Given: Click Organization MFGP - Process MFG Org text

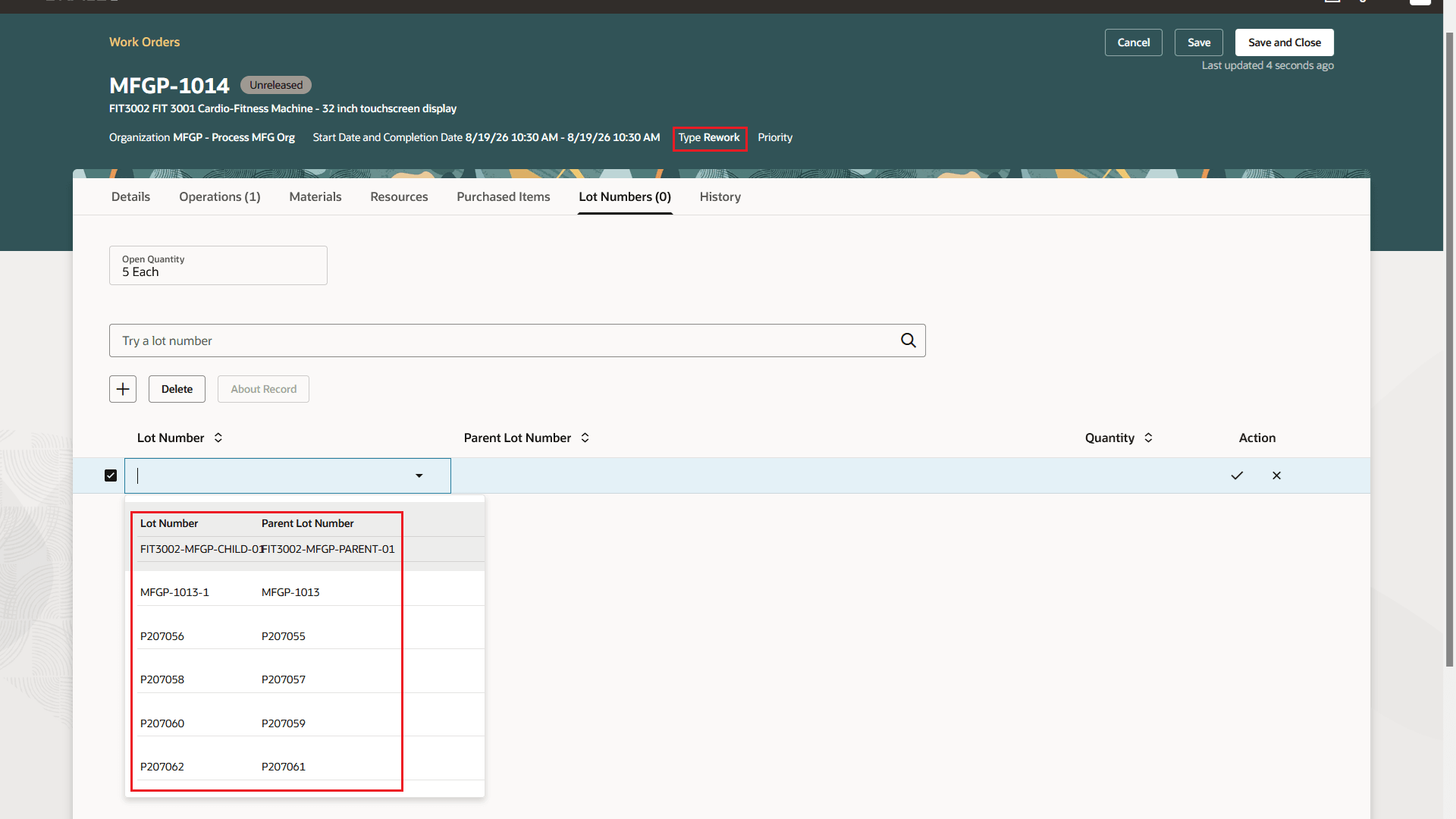Looking at the screenshot, I should pyautogui.click(x=202, y=137).
